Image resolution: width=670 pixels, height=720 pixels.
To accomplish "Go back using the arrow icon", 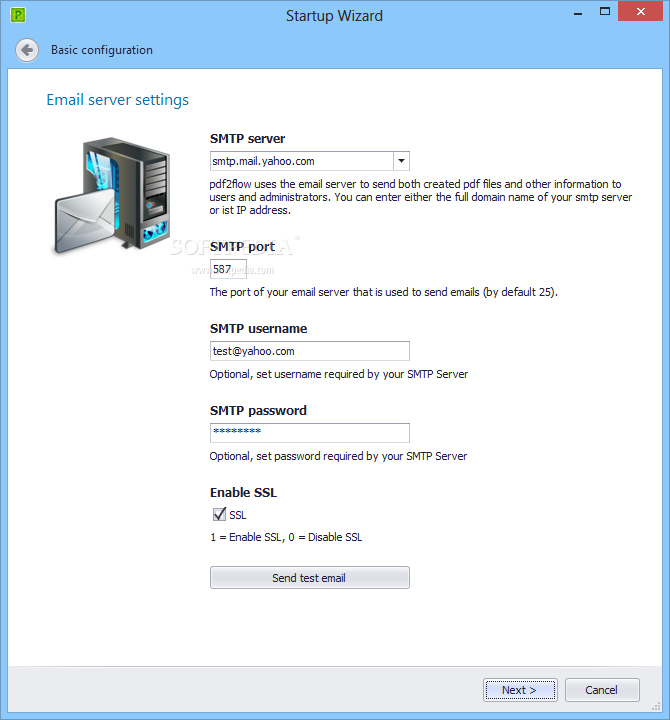I will pyautogui.click(x=27, y=50).
